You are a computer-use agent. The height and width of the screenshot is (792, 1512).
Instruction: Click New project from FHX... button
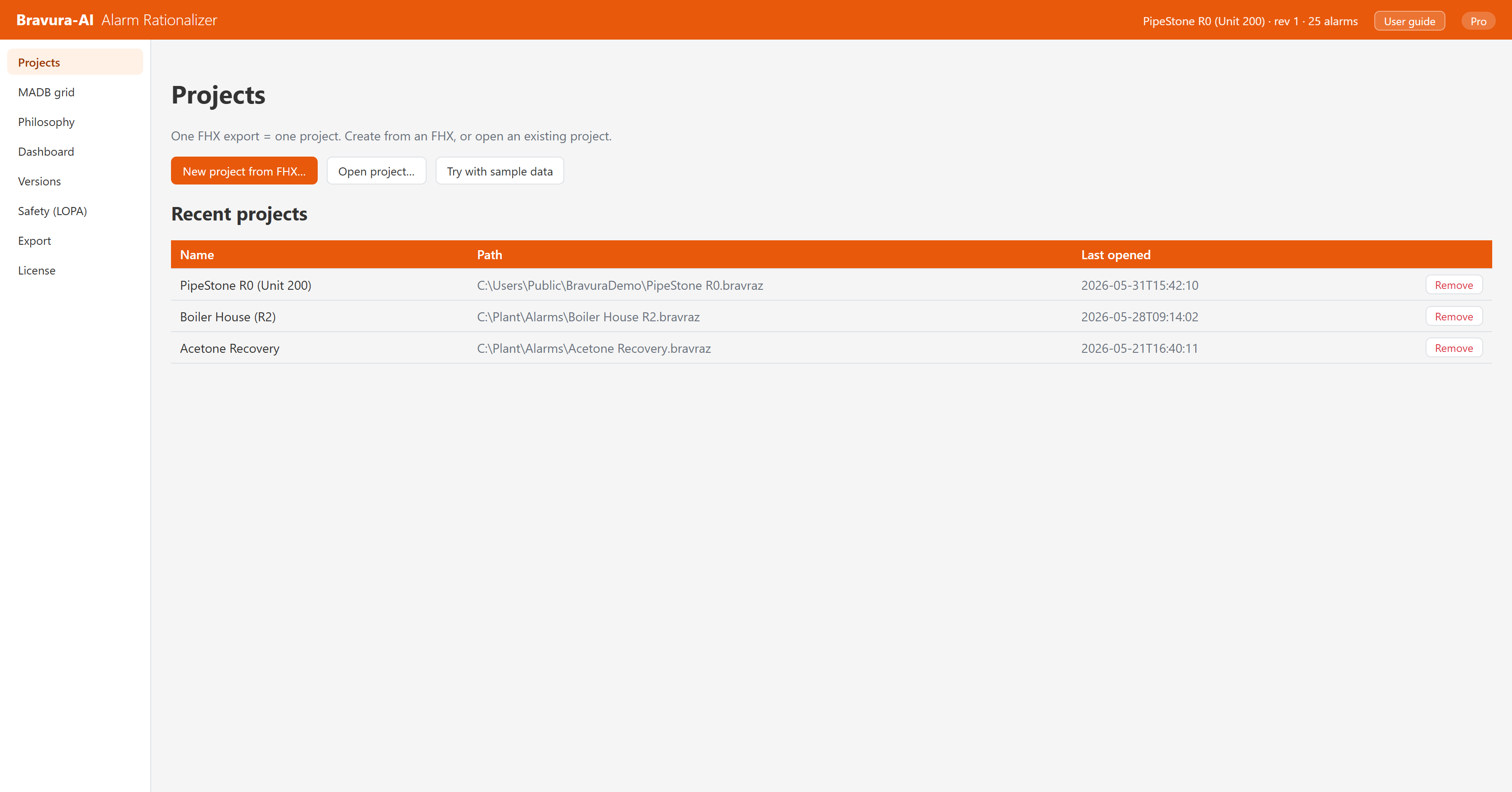[x=244, y=171]
